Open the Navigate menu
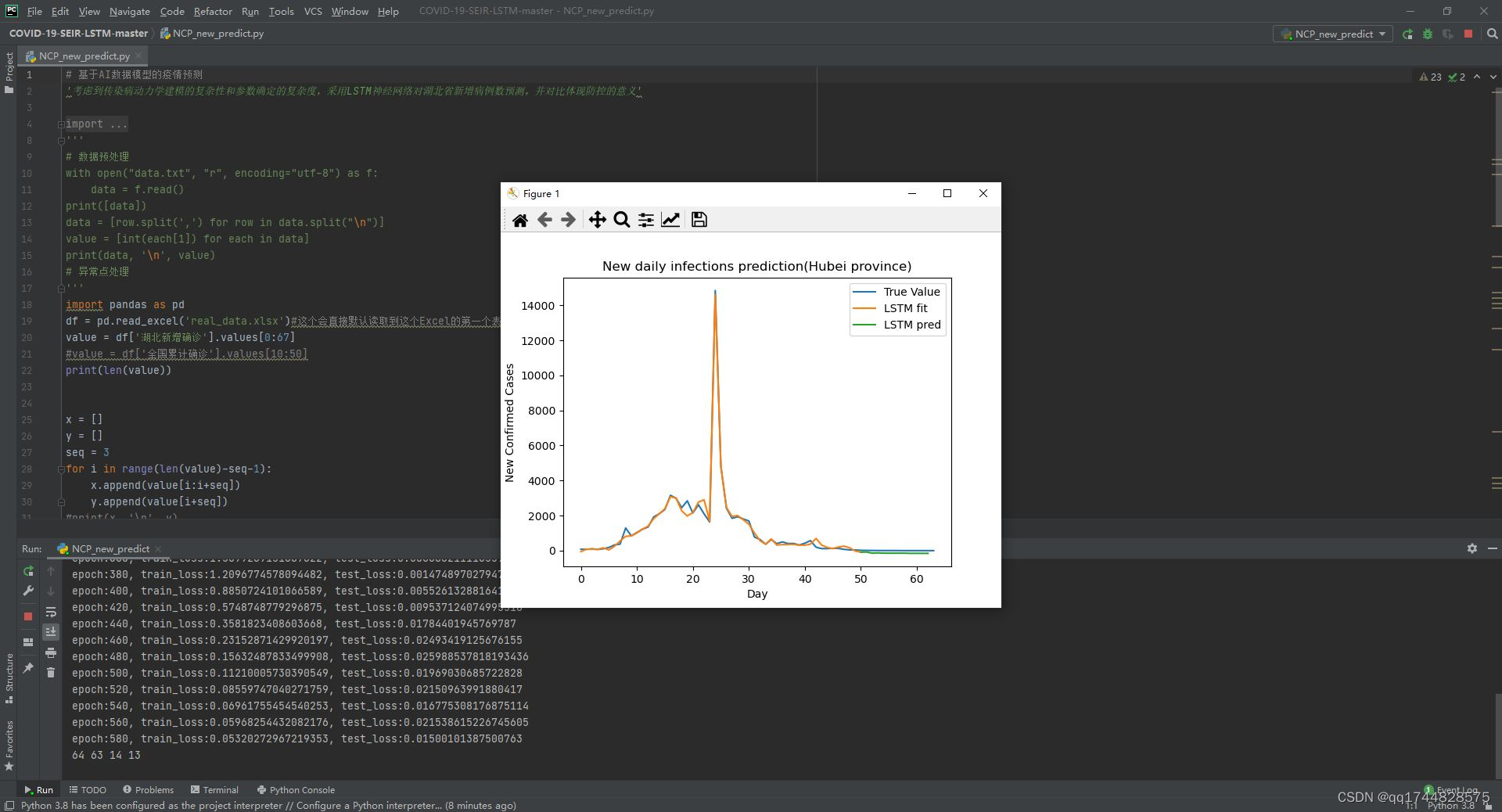 click(130, 11)
